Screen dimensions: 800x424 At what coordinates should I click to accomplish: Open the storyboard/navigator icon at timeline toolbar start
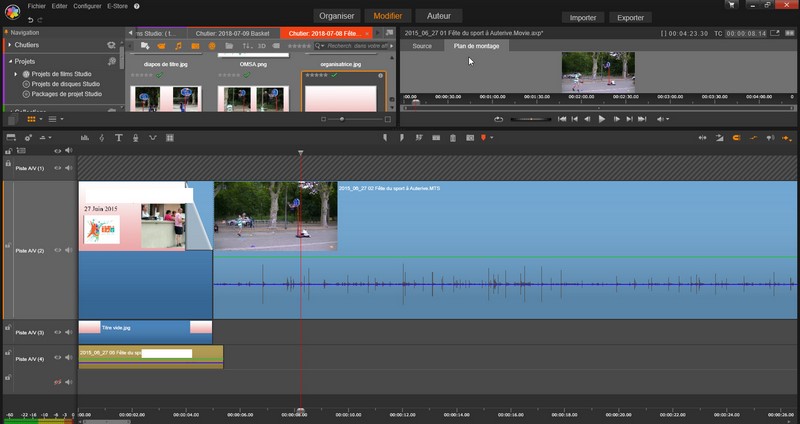(11, 138)
